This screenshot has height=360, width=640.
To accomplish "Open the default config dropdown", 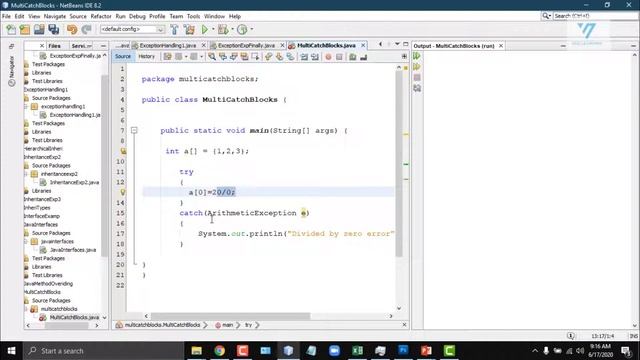I will [x=132, y=29].
